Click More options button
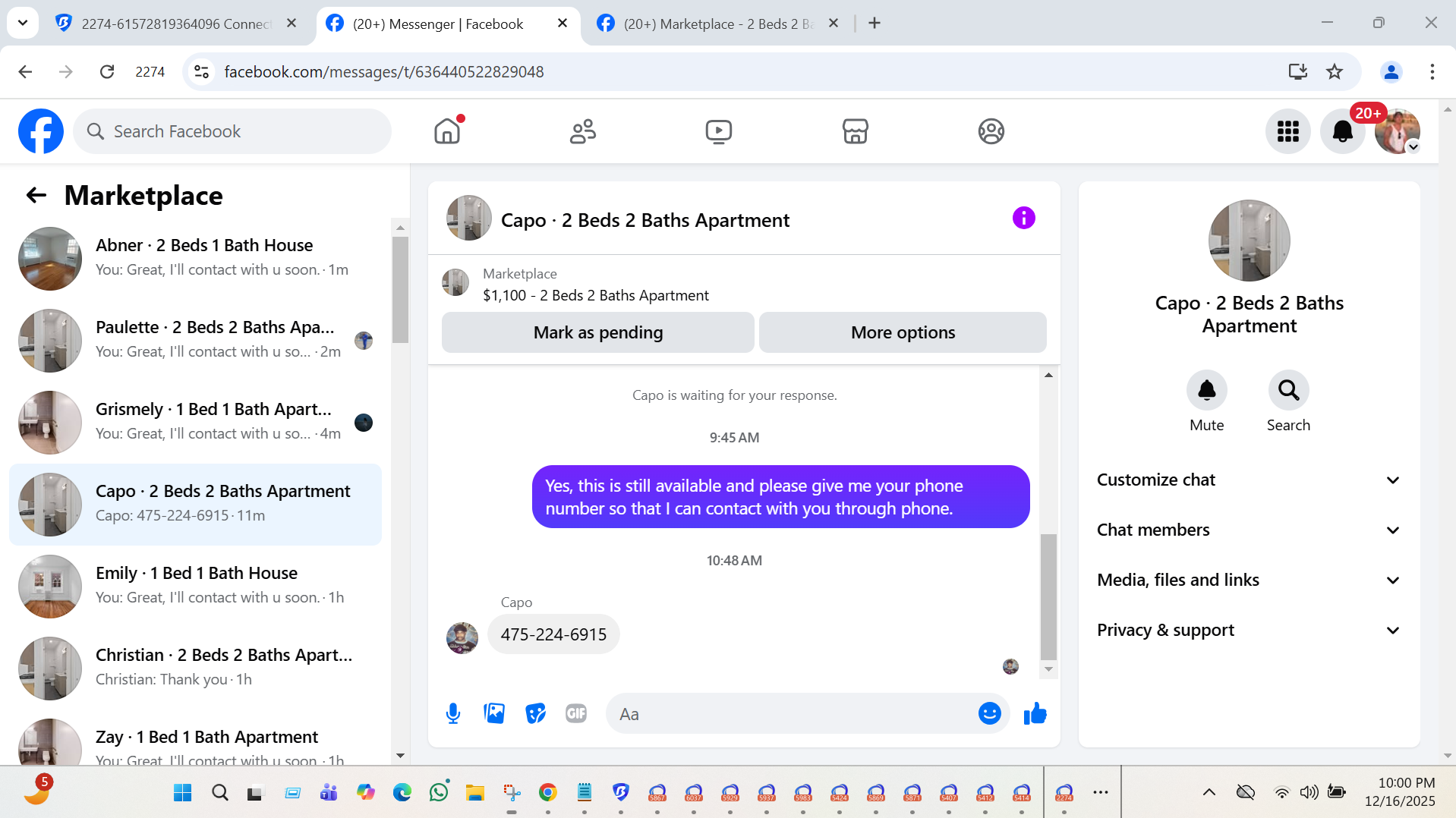 click(x=903, y=332)
